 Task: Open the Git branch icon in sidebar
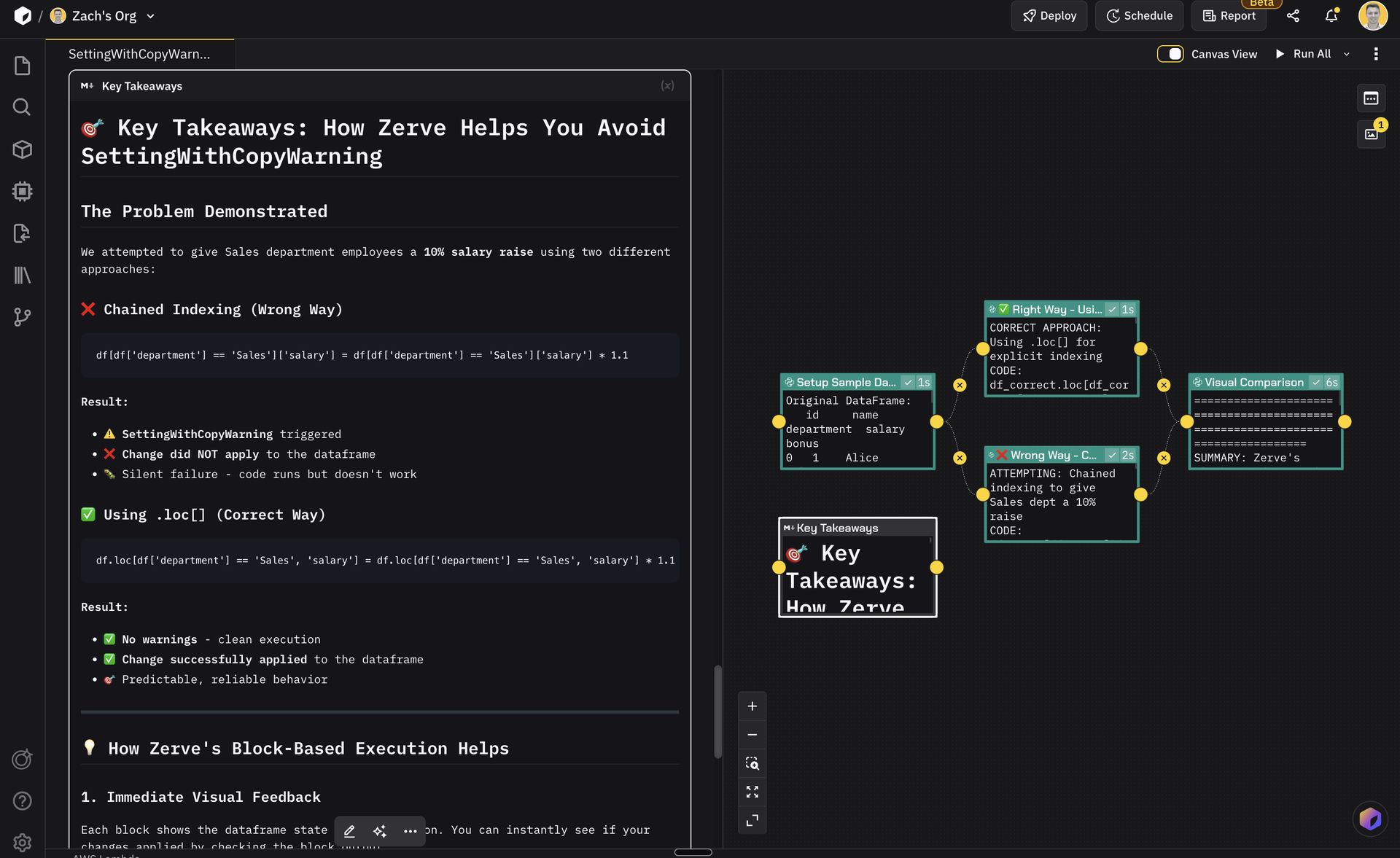[22, 317]
